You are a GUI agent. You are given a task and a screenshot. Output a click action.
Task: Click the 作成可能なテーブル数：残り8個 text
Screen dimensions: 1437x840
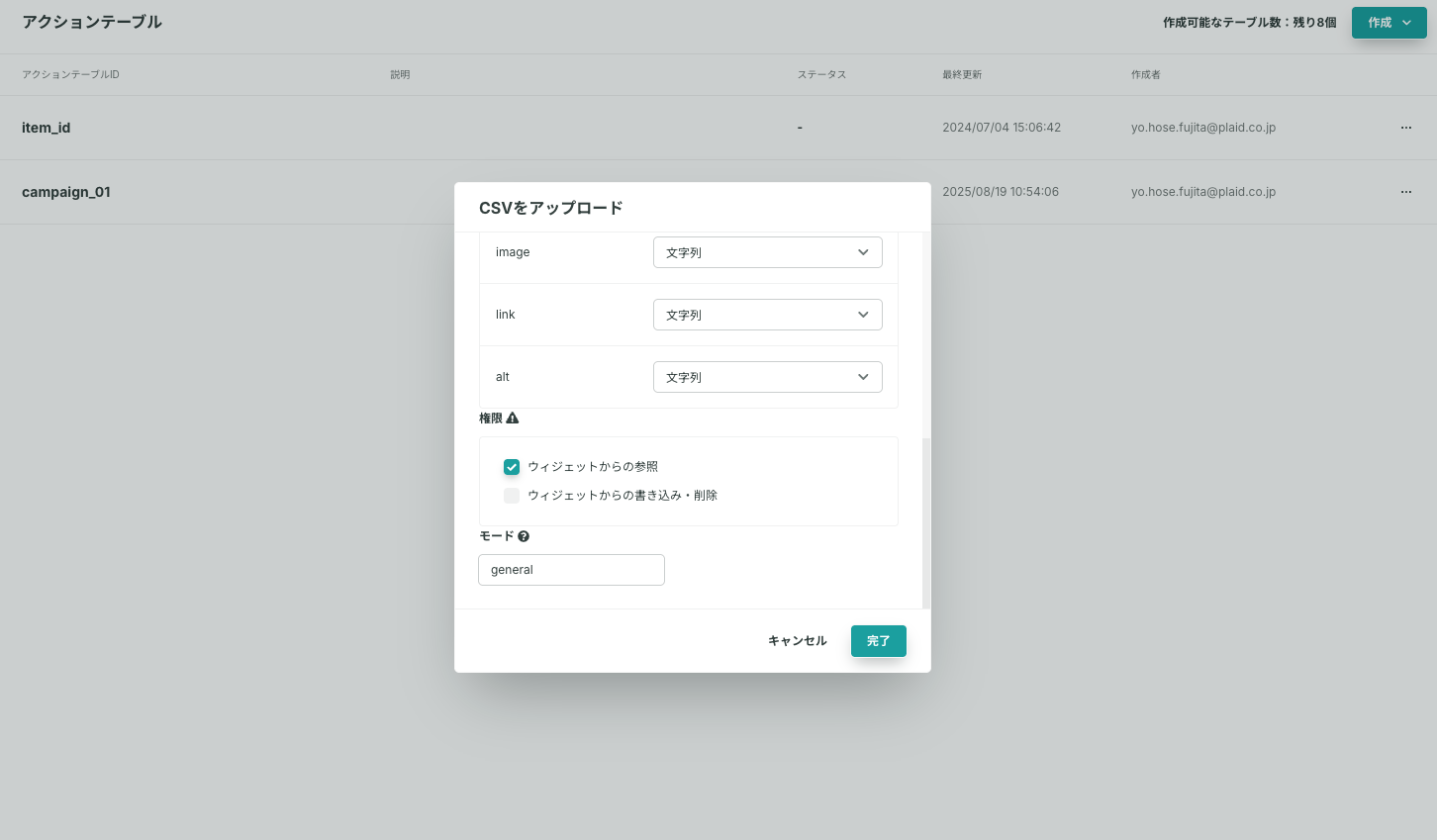pyautogui.click(x=1250, y=22)
